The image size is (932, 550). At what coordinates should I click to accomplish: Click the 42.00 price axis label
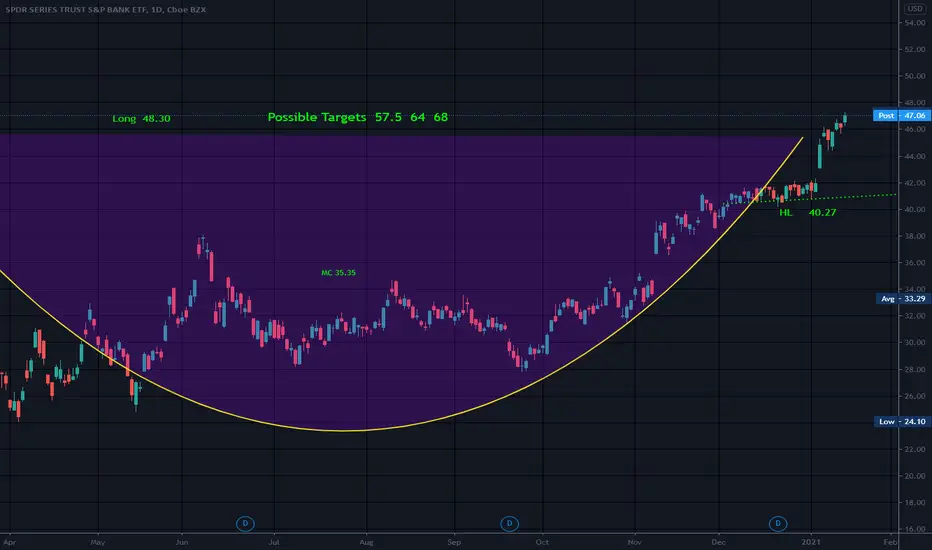click(x=915, y=183)
